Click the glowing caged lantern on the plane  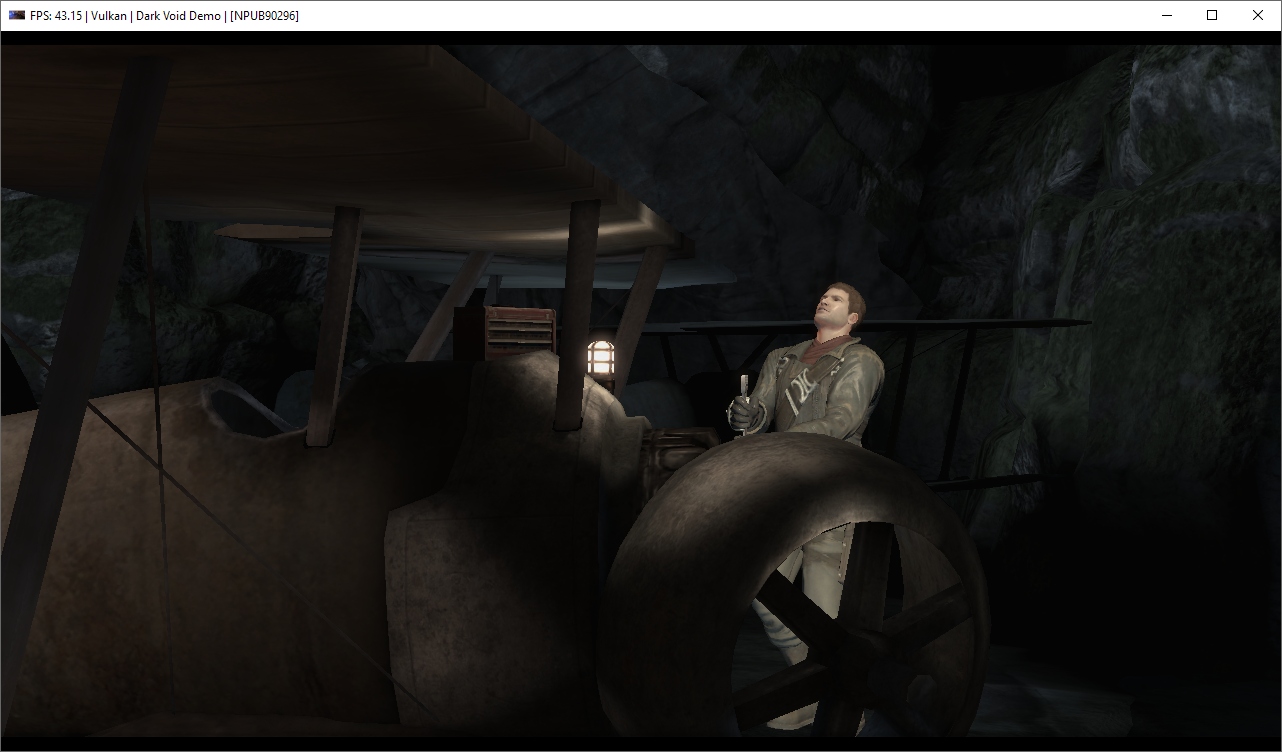click(599, 358)
